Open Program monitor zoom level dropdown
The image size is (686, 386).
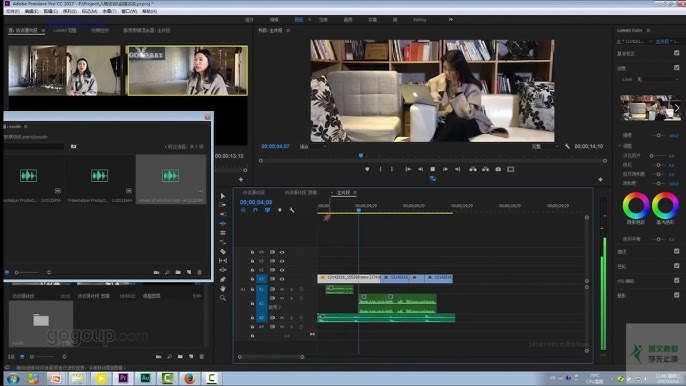[x=312, y=147]
